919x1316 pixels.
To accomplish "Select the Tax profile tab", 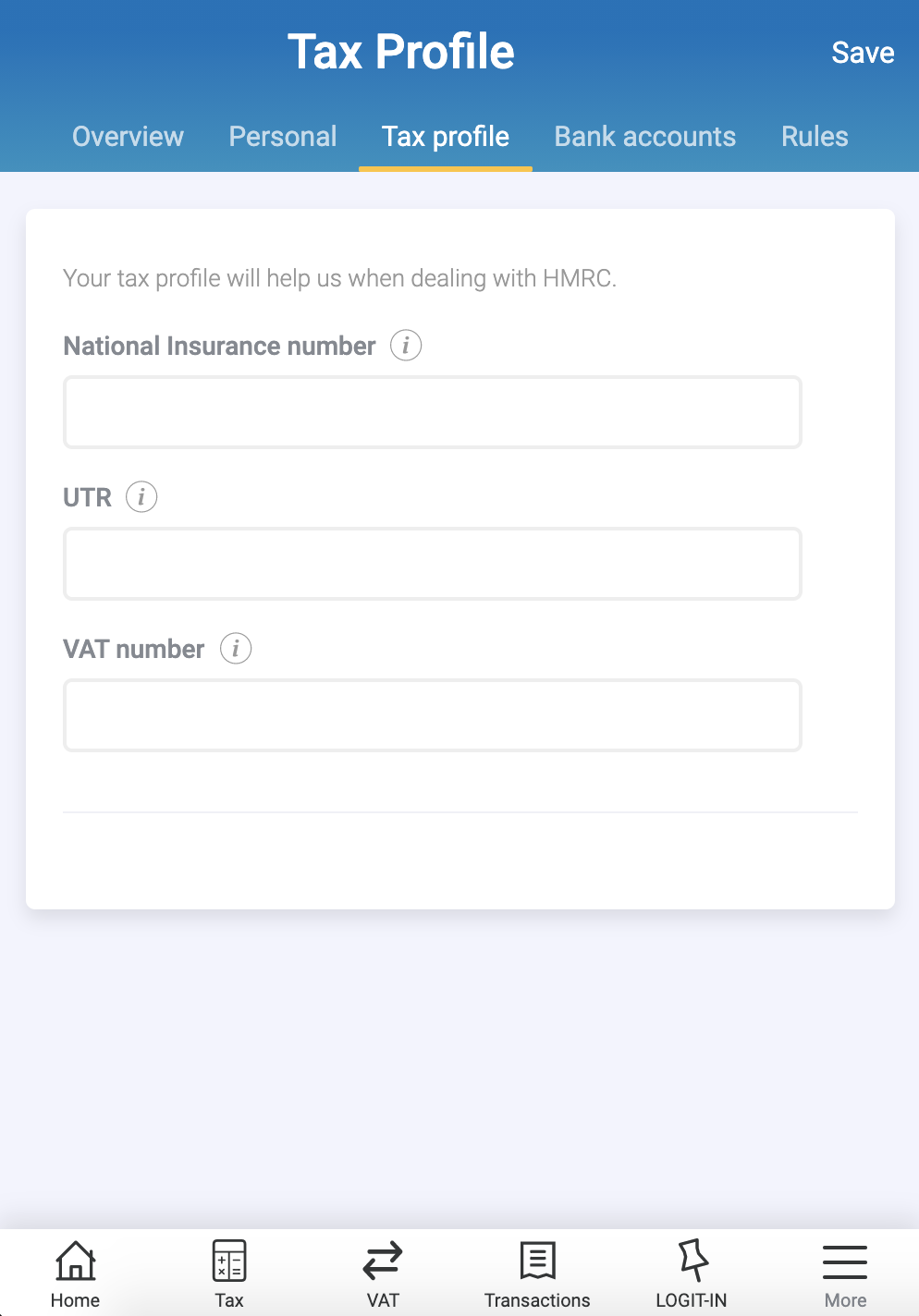I will pos(446,137).
